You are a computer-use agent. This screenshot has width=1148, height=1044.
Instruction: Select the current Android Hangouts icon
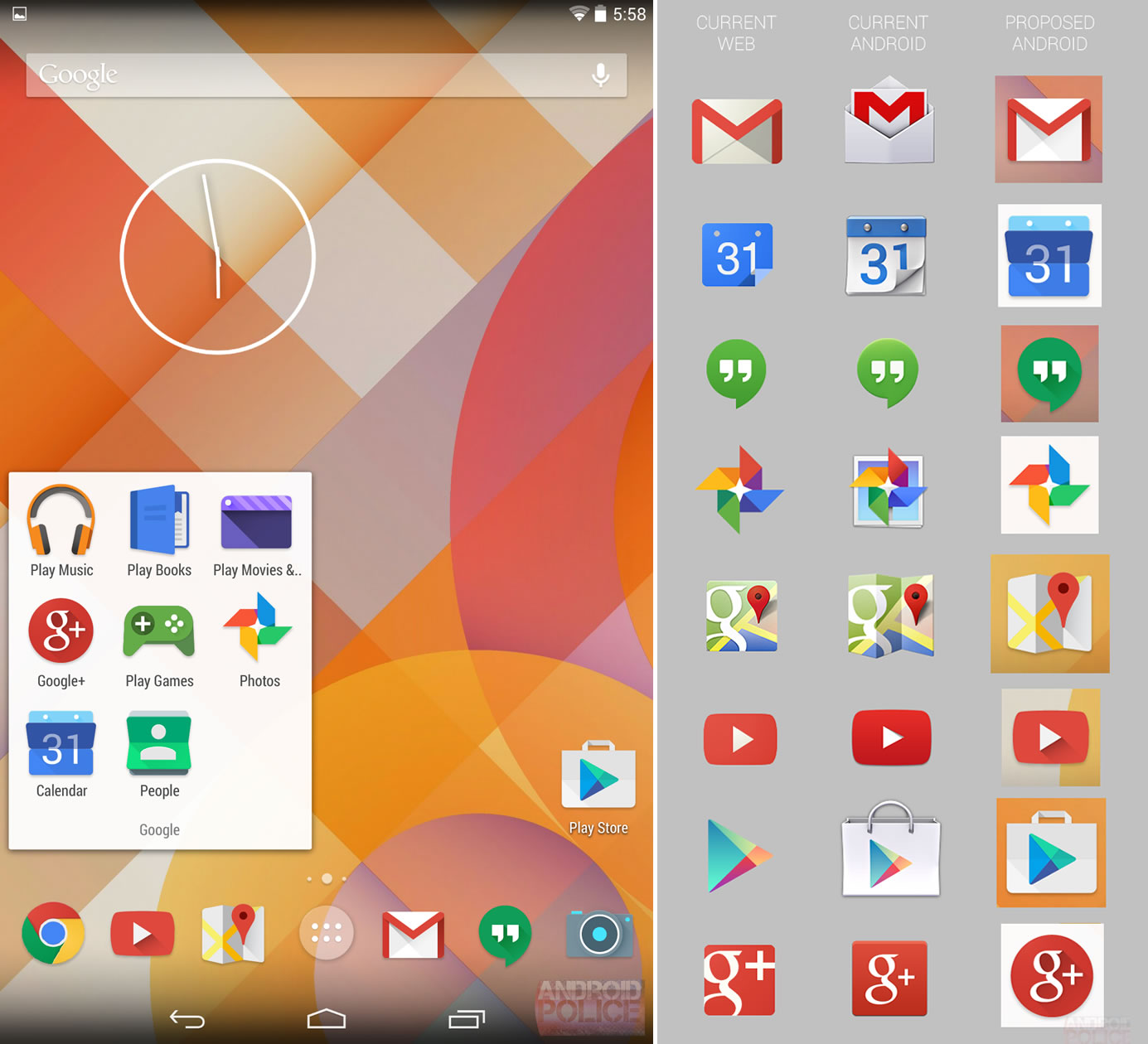(x=888, y=374)
